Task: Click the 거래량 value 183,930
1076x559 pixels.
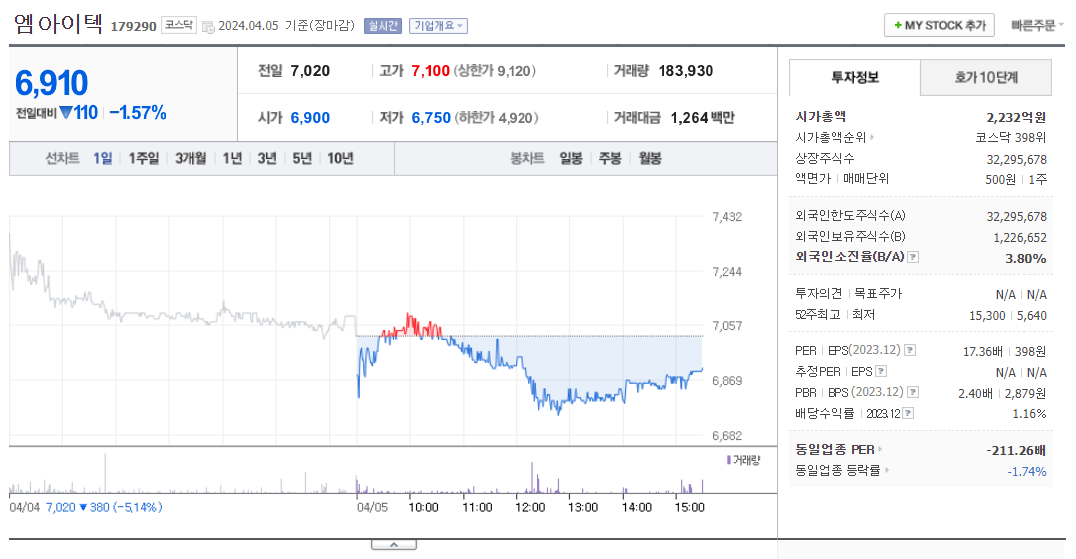Action: pyautogui.click(x=686, y=71)
